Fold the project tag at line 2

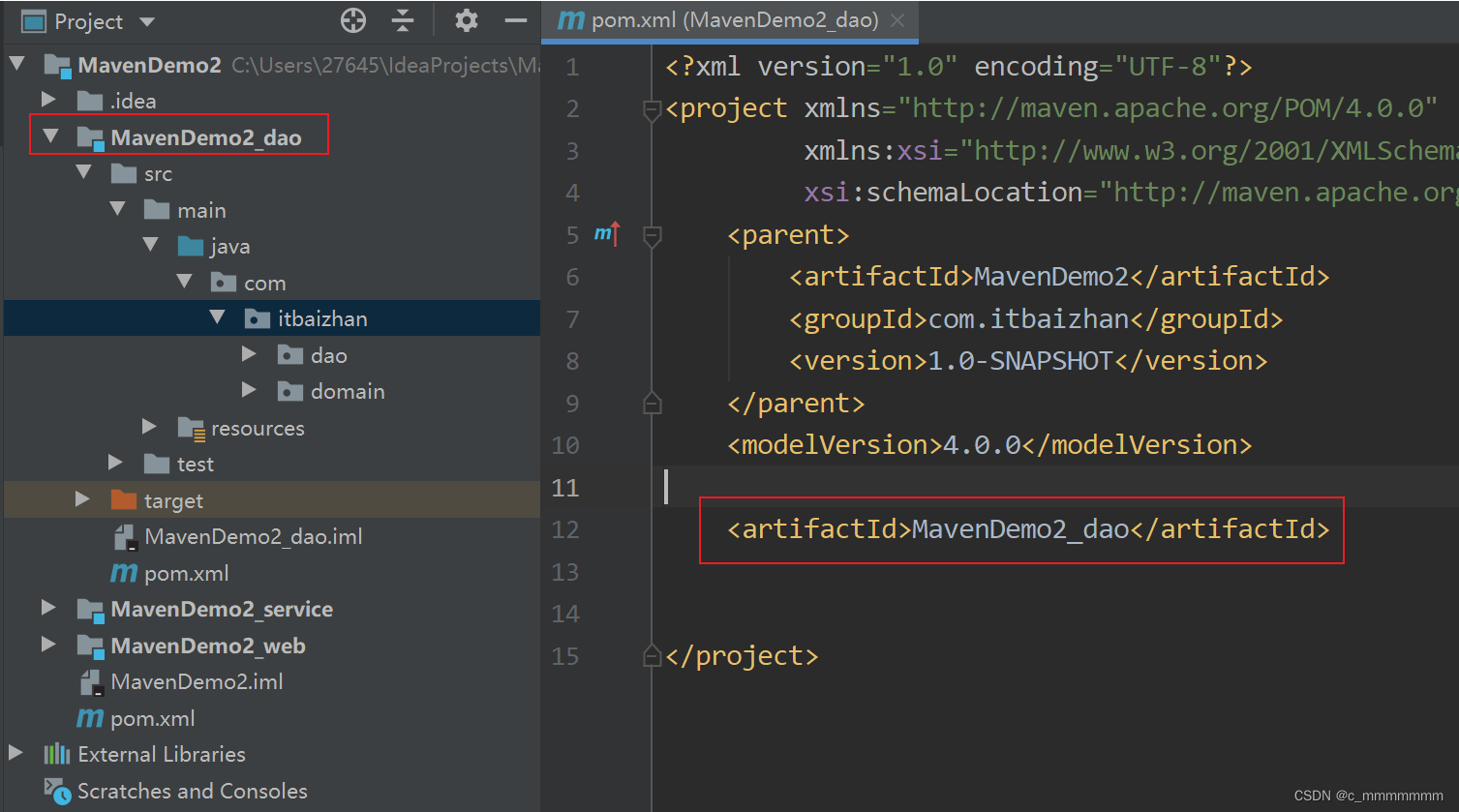tap(652, 109)
